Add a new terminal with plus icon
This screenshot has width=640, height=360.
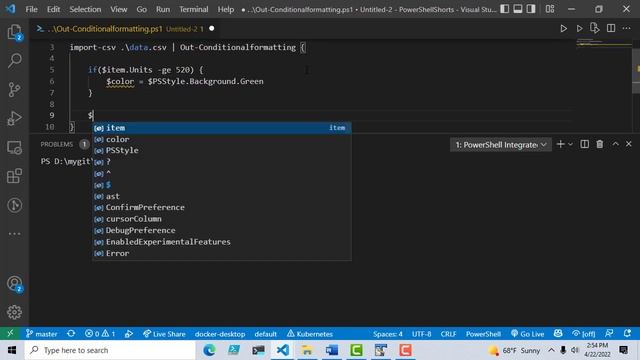(x=560, y=144)
